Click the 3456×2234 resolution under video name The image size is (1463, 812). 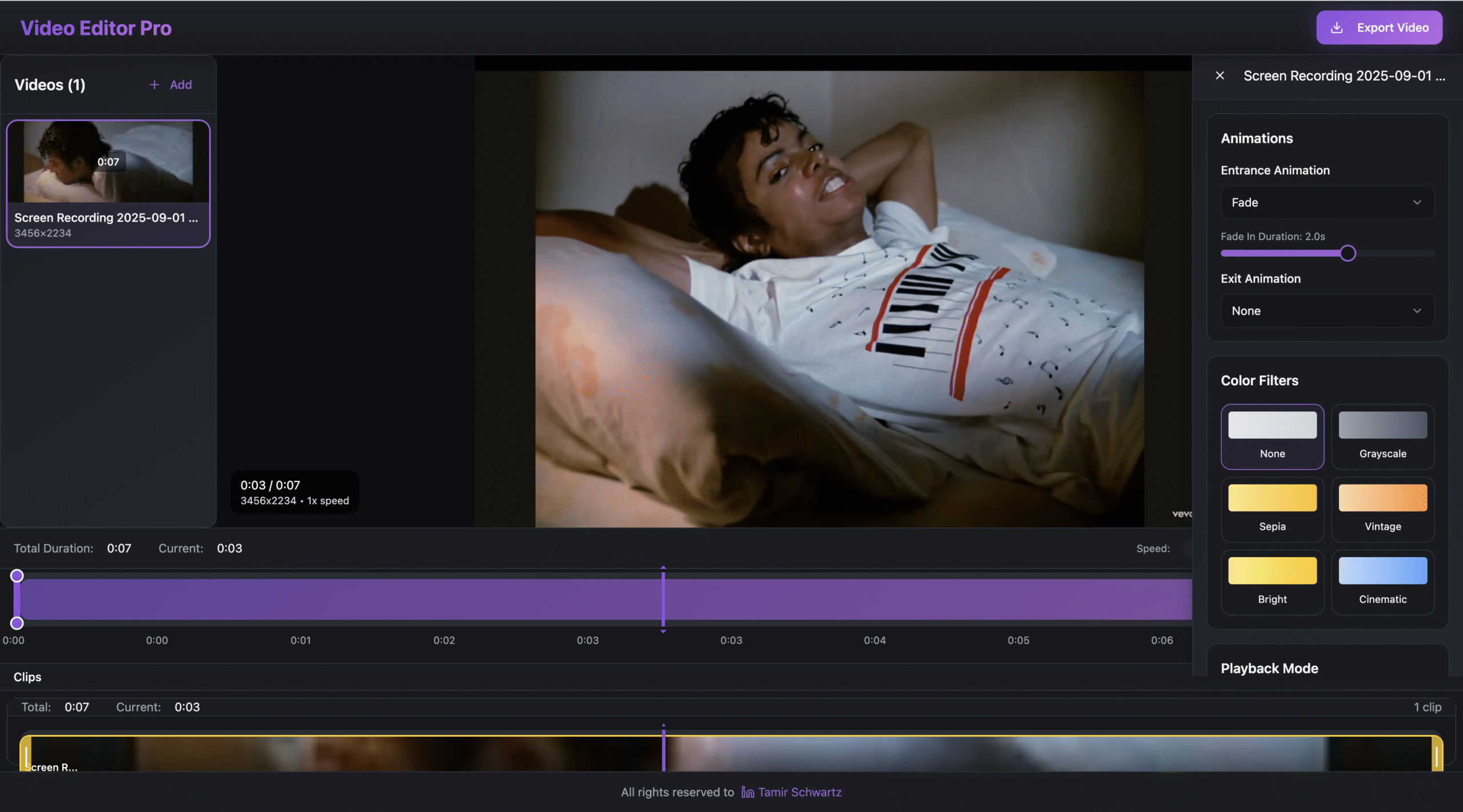(x=43, y=233)
